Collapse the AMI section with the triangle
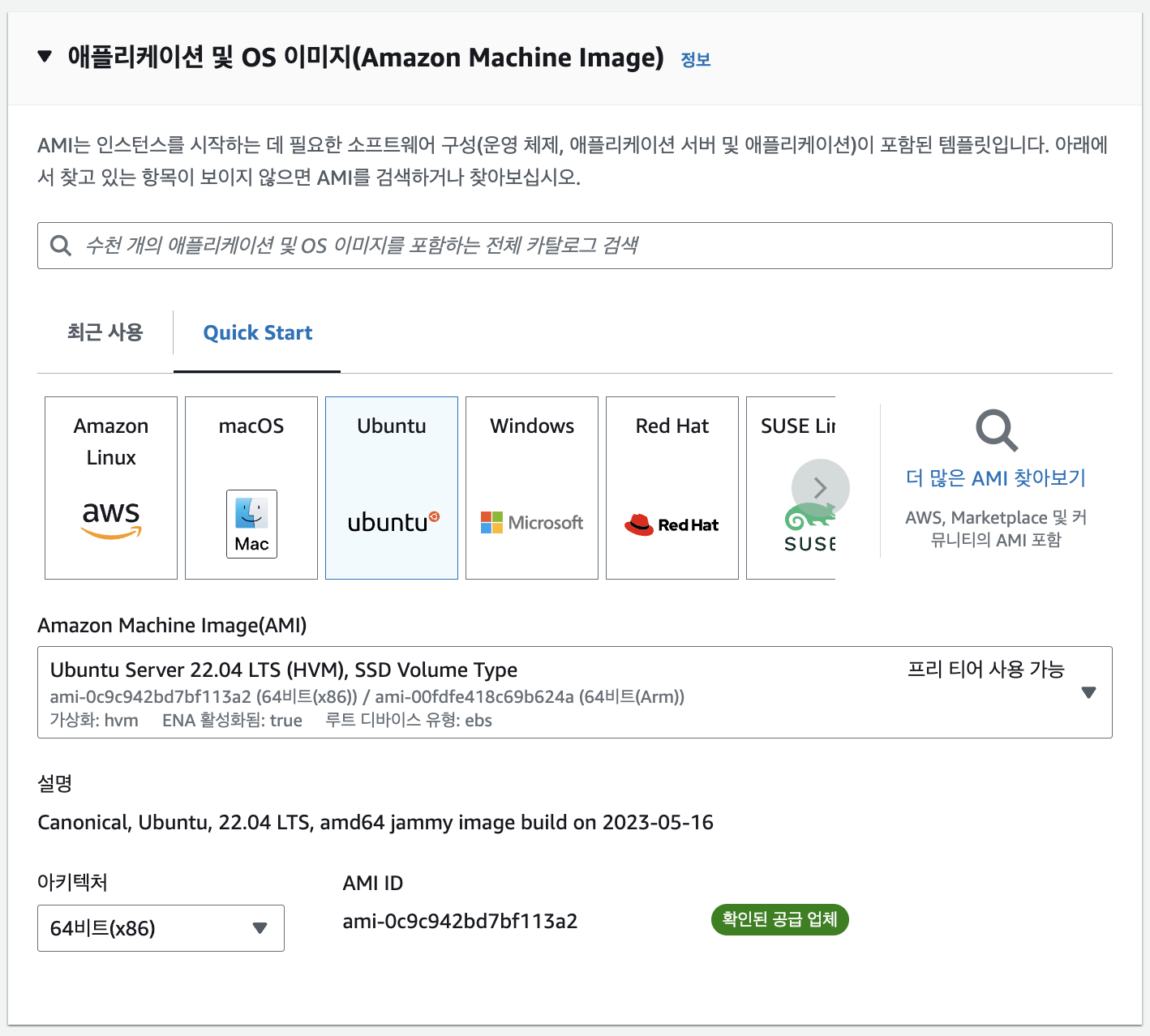Image resolution: width=1150 pixels, height=1036 pixels. tap(45, 57)
